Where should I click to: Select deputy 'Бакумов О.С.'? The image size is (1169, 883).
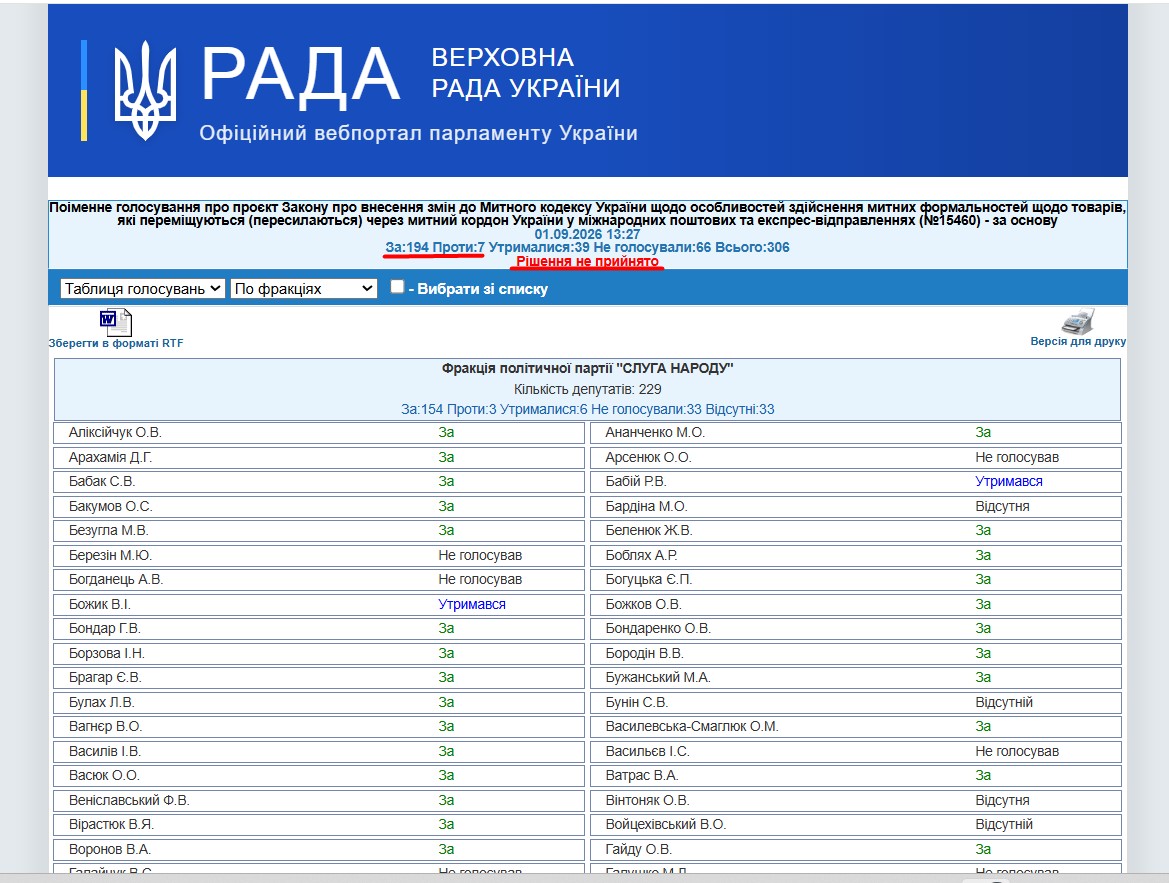pyautogui.click(x=110, y=506)
